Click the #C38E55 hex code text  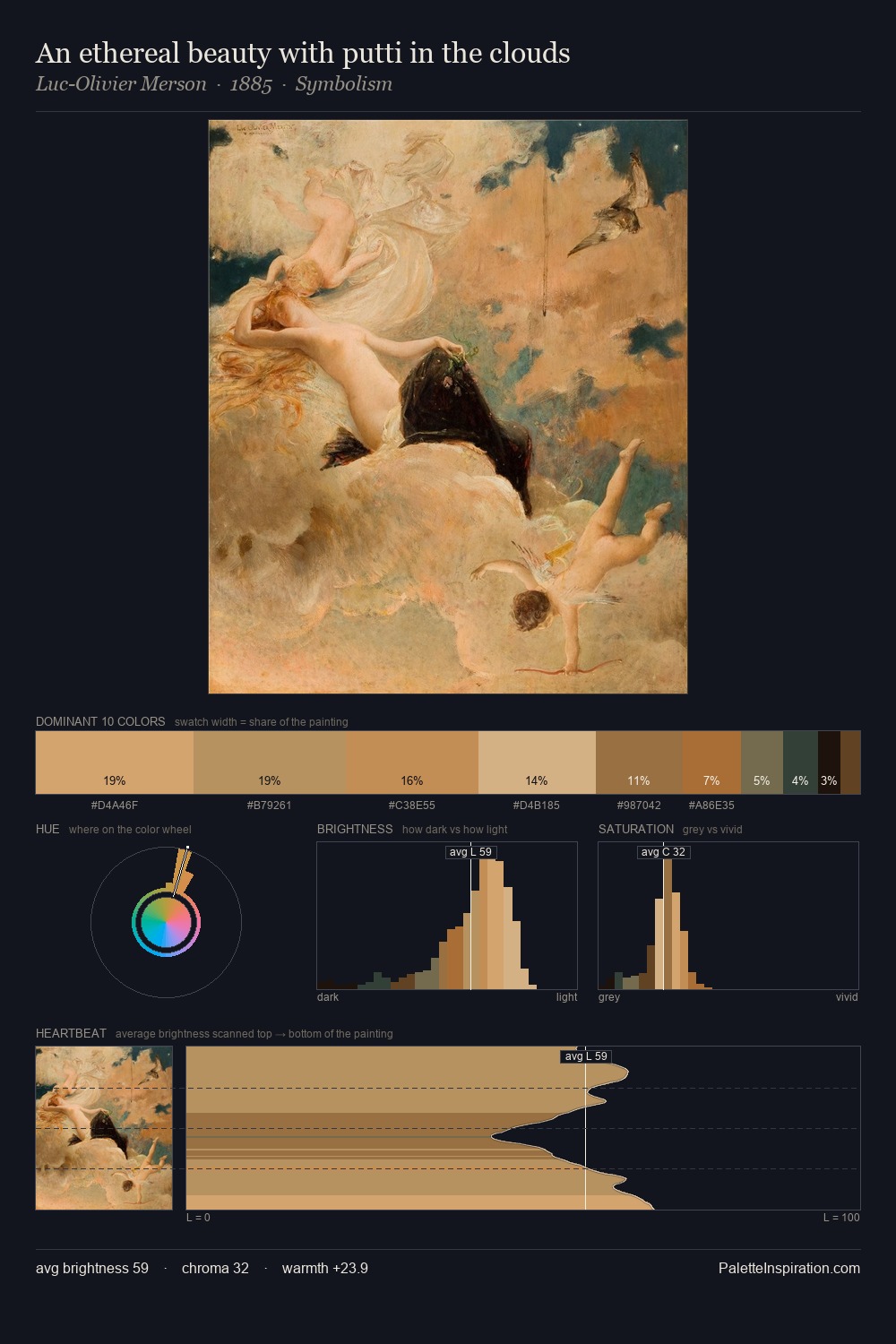pyautogui.click(x=412, y=805)
